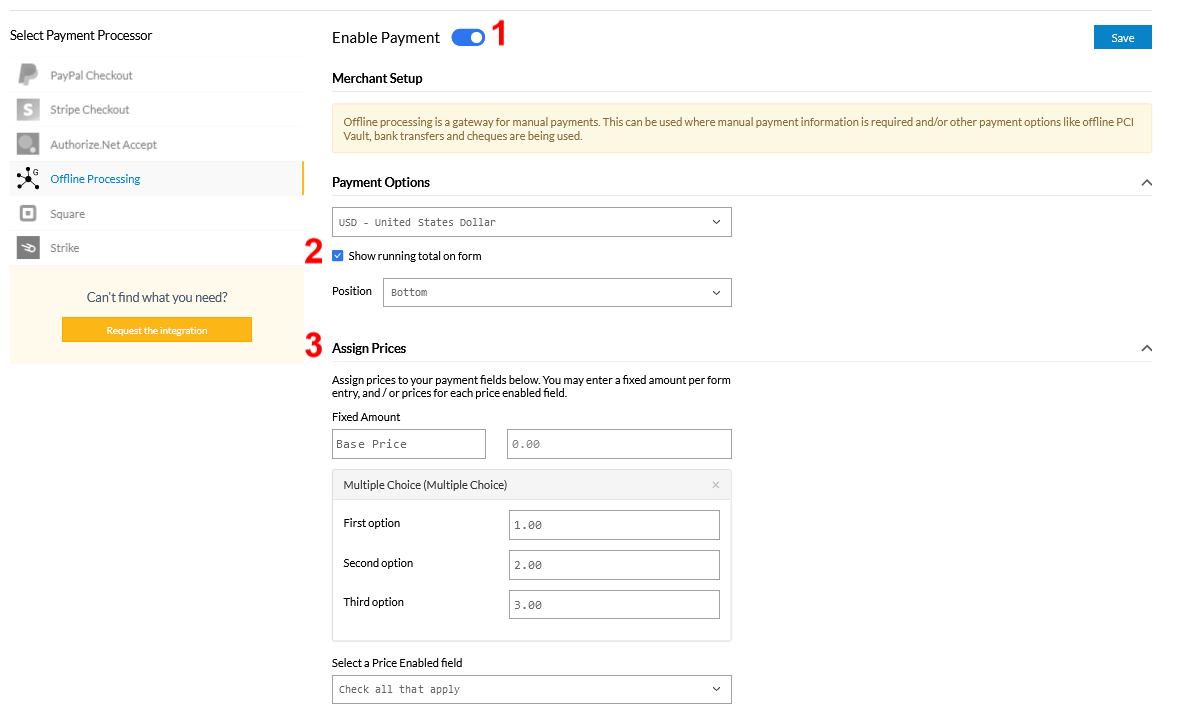Click the Stripe Checkout S icon
The image size is (1180, 713).
[x=28, y=109]
